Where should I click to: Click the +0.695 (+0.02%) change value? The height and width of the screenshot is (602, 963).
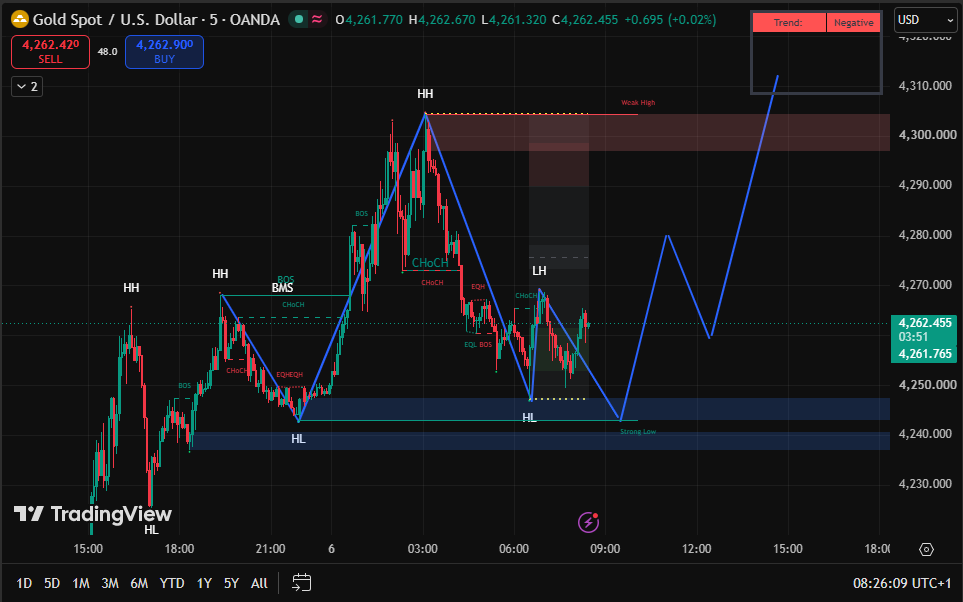coord(670,20)
